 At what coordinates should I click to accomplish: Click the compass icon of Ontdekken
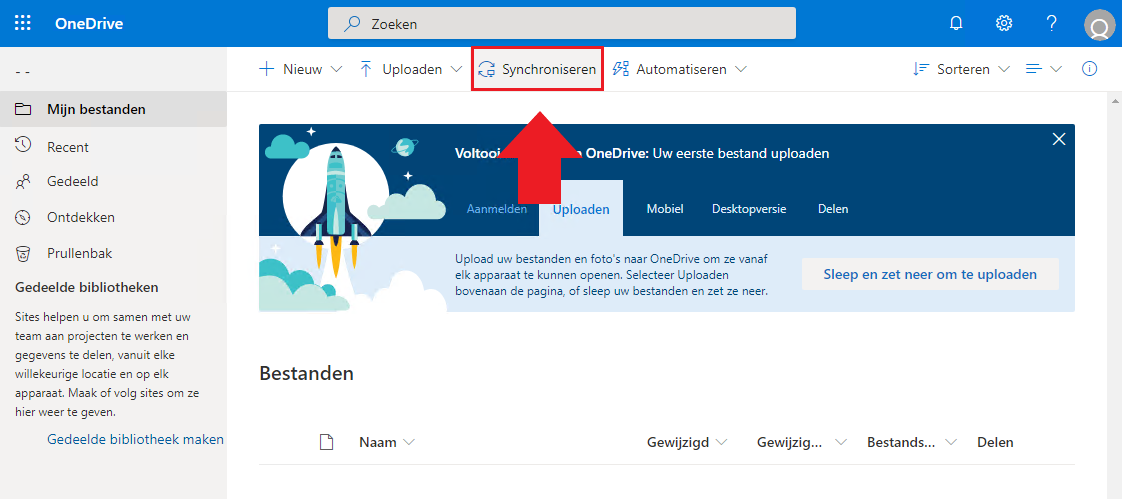pos(23,217)
